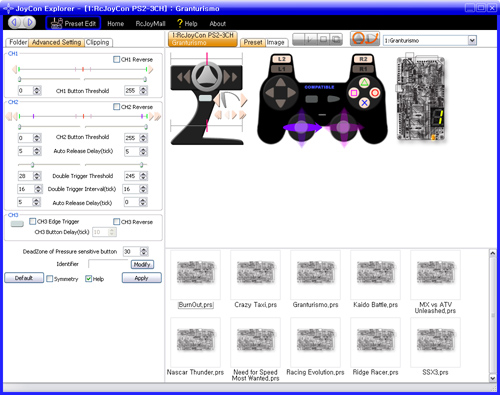Toggle the CH3 Edge Trigger checkbox
500x395 pixels.
(x=32, y=221)
